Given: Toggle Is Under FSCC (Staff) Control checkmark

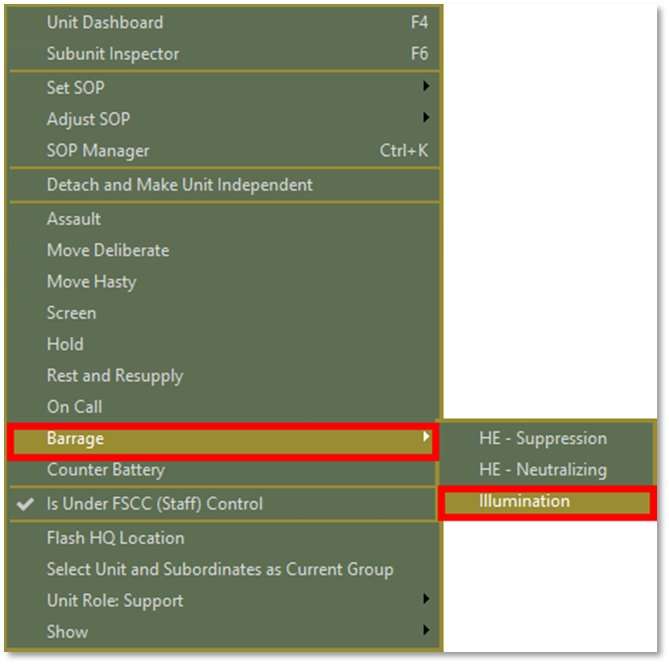Looking at the screenshot, I should click(x=155, y=504).
